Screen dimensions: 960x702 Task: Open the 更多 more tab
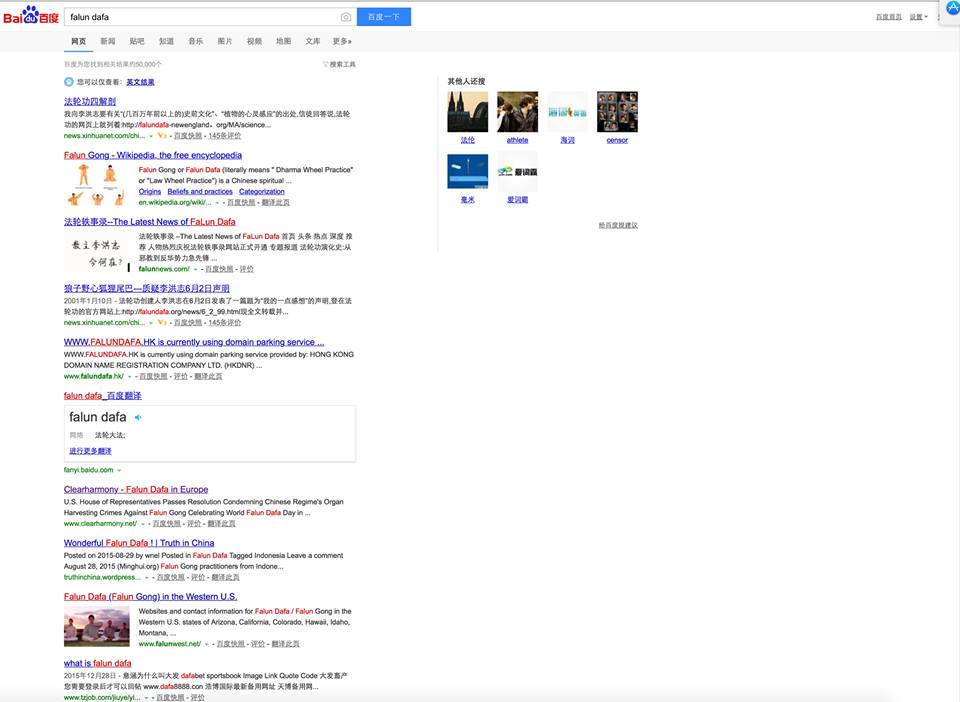342,42
